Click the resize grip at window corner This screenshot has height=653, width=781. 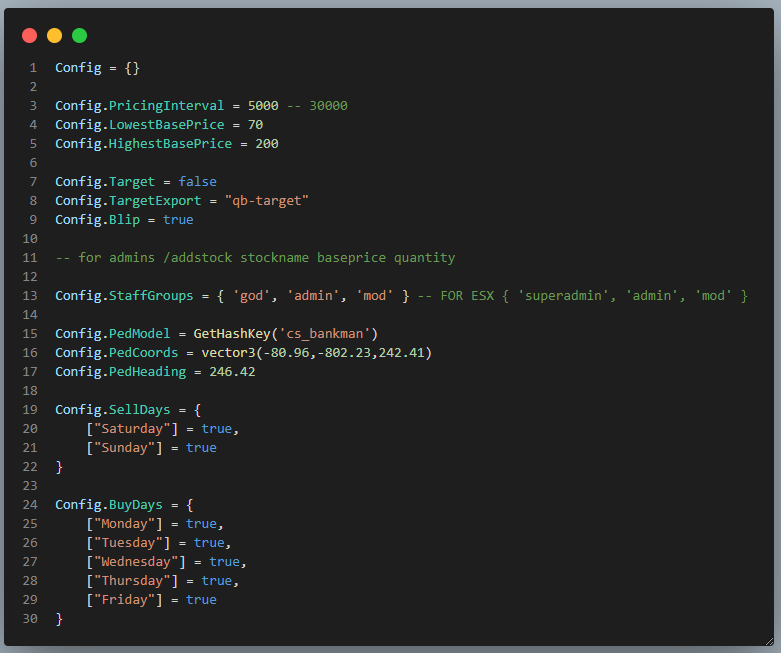769,642
